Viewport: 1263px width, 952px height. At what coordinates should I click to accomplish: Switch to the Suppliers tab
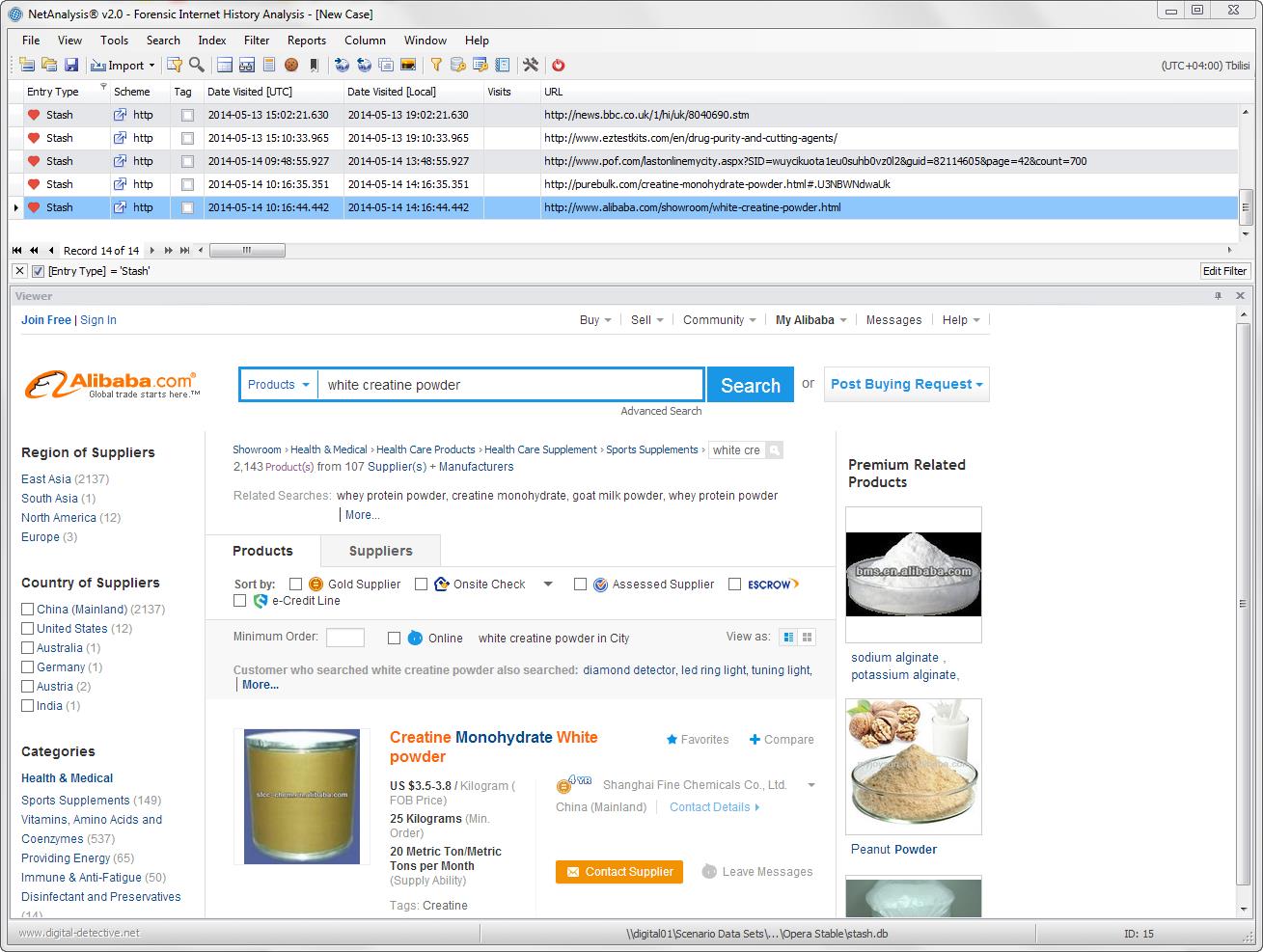point(380,551)
